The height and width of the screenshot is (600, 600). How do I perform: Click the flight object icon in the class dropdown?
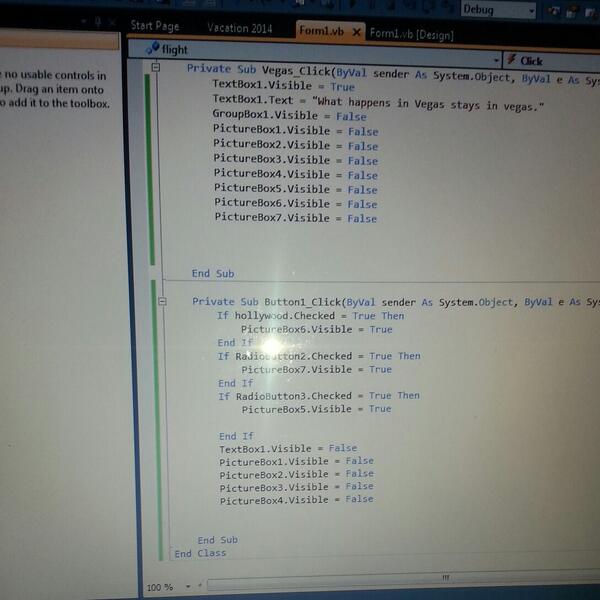[x=153, y=48]
